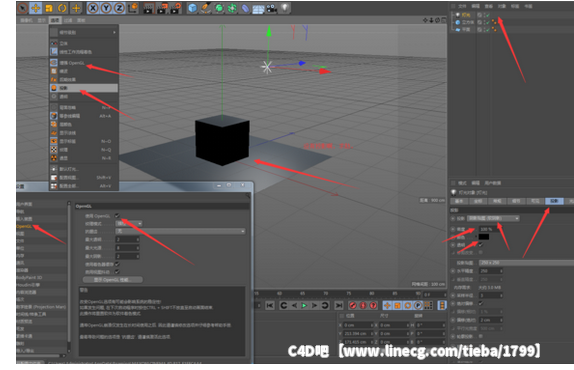The image size is (574, 370).
Task: Toggle the Z axis lock icon
Action: (119, 8)
